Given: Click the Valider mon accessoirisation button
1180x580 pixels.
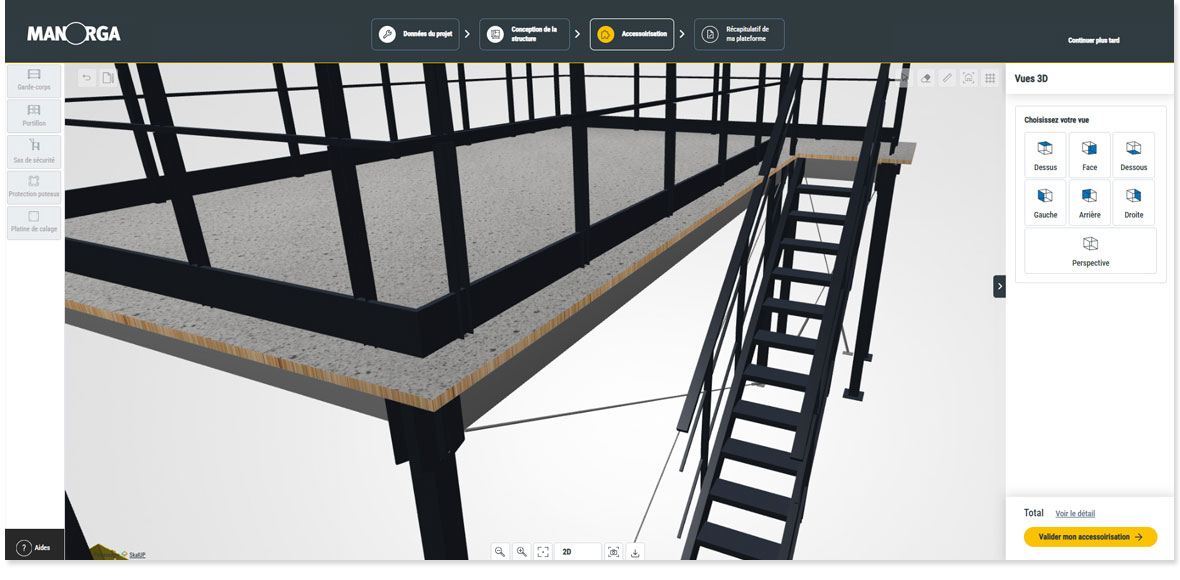Looking at the screenshot, I should tap(1090, 537).
